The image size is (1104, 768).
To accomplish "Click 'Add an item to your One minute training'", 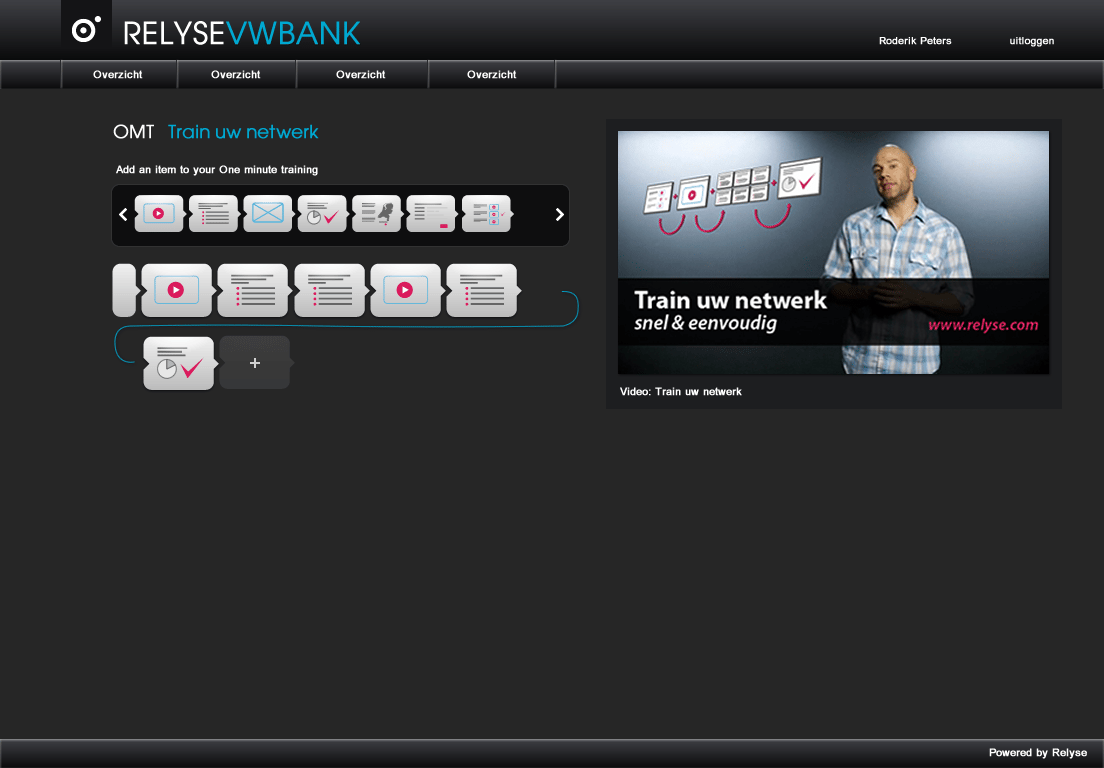I will (217, 170).
